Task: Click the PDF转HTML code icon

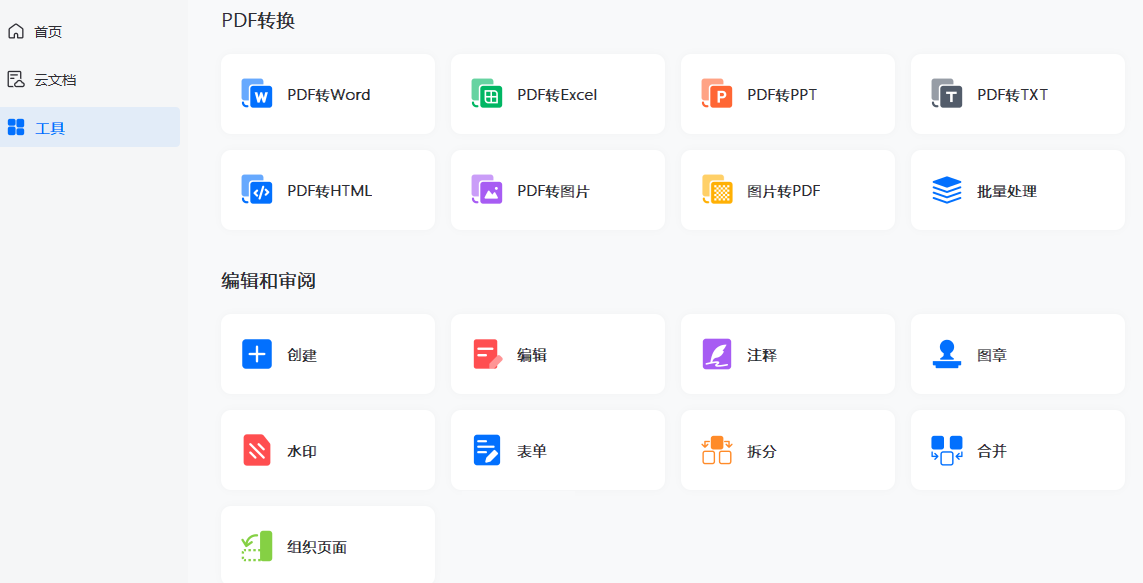Action: tap(257, 189)
